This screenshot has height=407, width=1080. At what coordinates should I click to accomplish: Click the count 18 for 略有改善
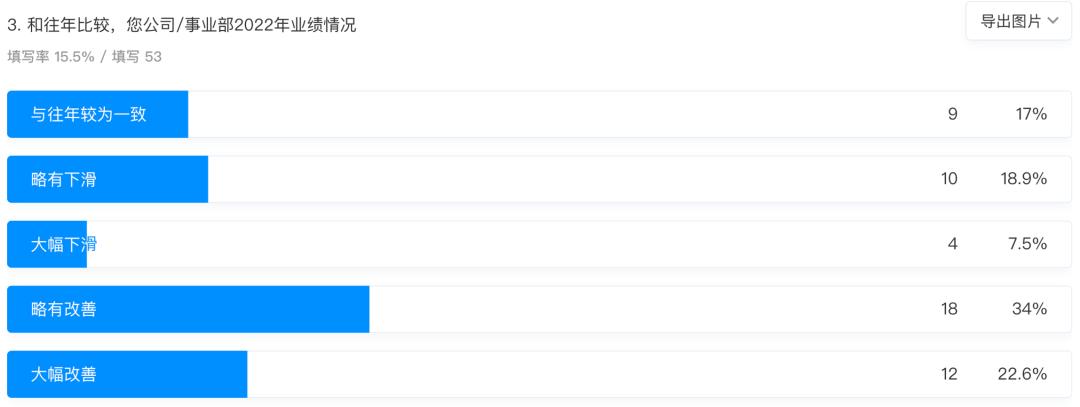[948, 309]
